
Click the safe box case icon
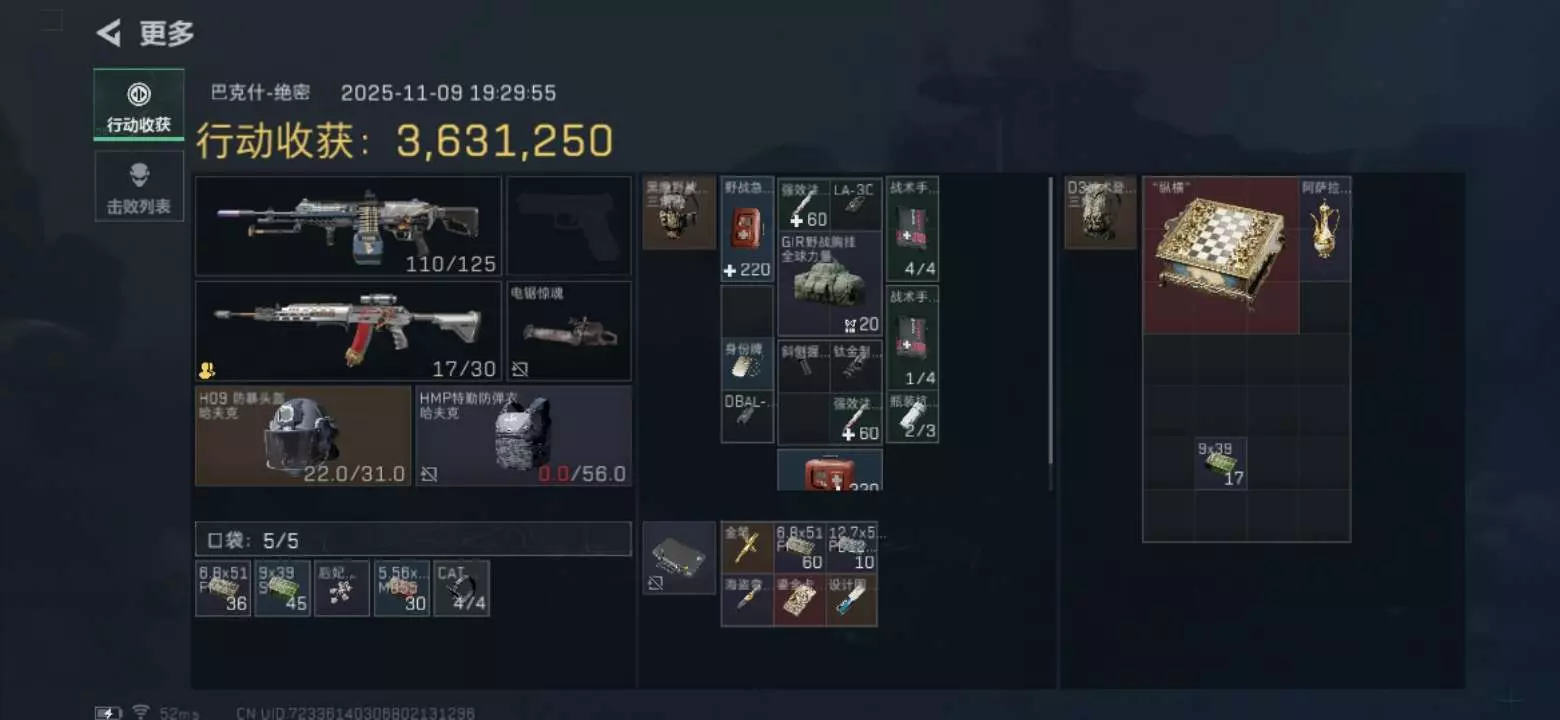click(x=679, y=558)
